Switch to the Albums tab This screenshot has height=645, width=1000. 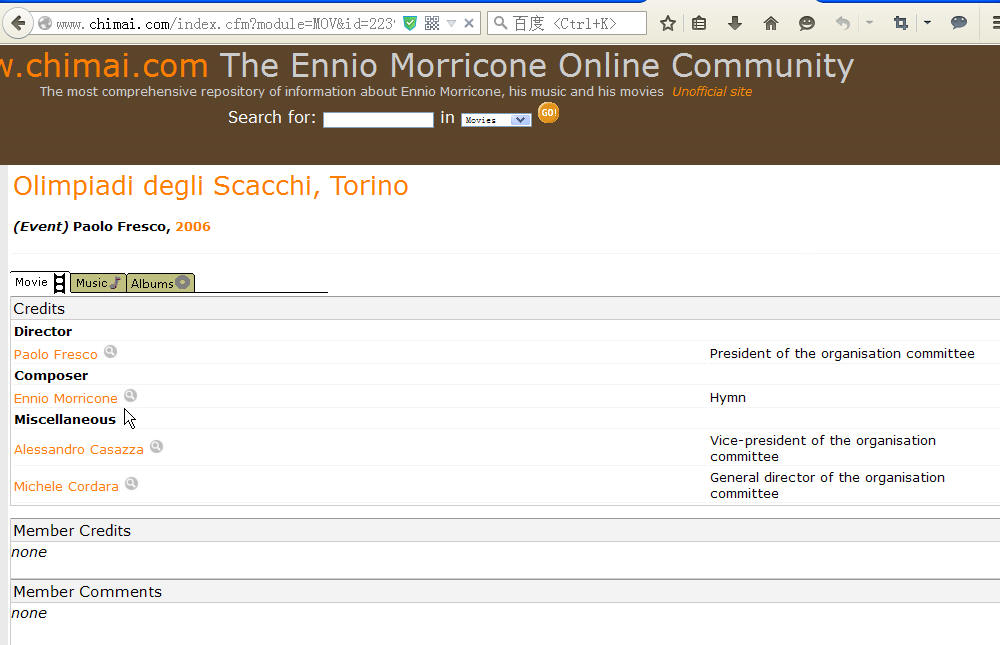[161, 283]
